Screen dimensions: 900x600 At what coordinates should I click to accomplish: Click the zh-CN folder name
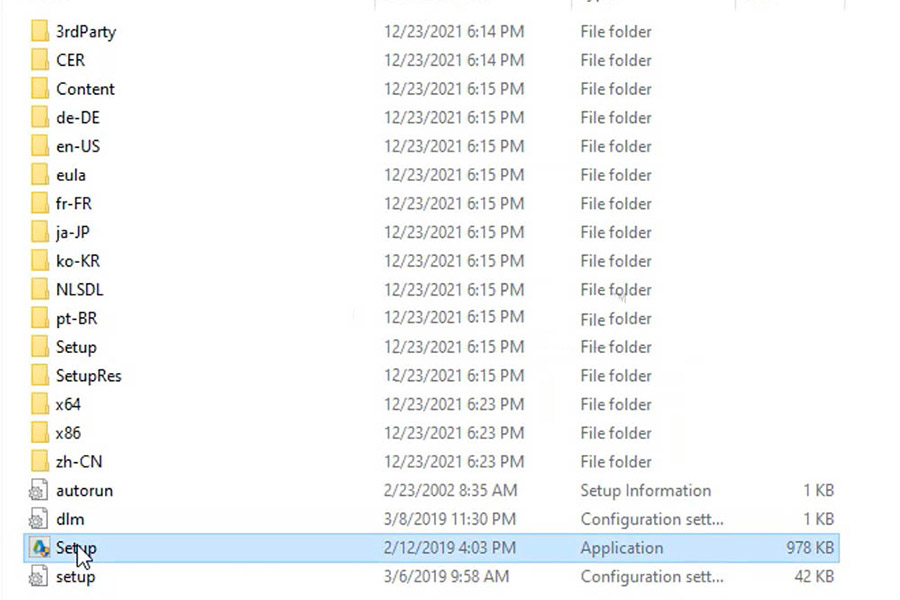tap(79, 462)
